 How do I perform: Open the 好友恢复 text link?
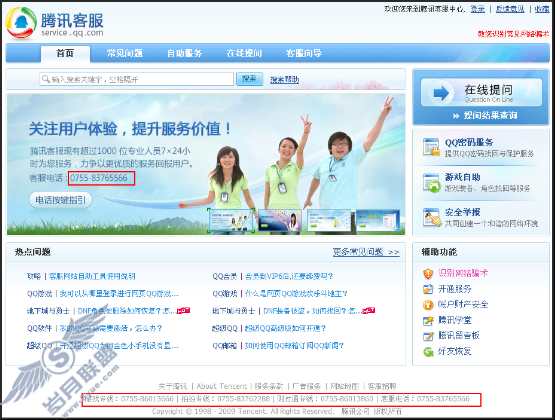point(455,351)
